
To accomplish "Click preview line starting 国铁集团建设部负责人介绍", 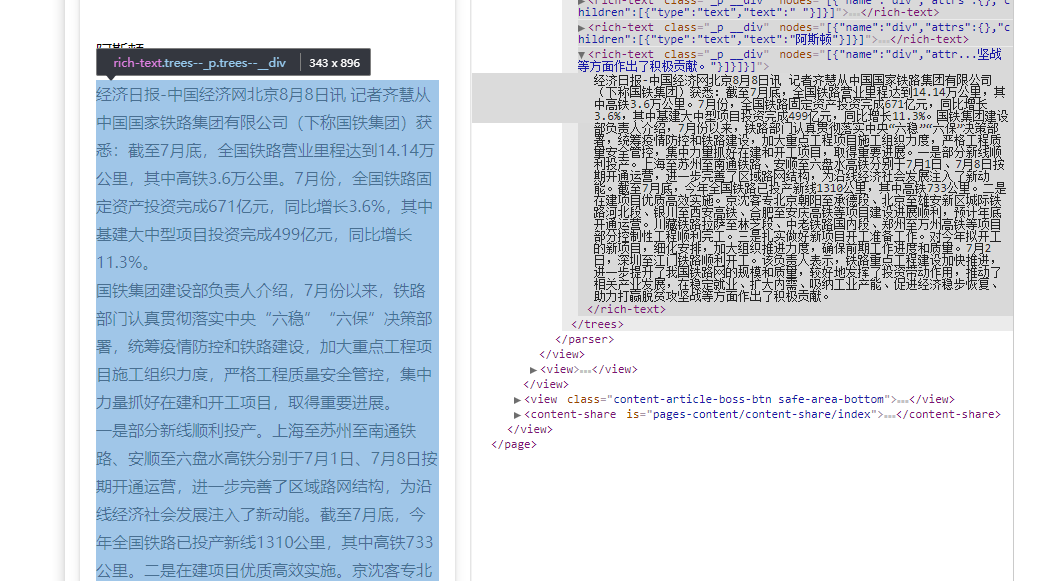I will 261,291.
